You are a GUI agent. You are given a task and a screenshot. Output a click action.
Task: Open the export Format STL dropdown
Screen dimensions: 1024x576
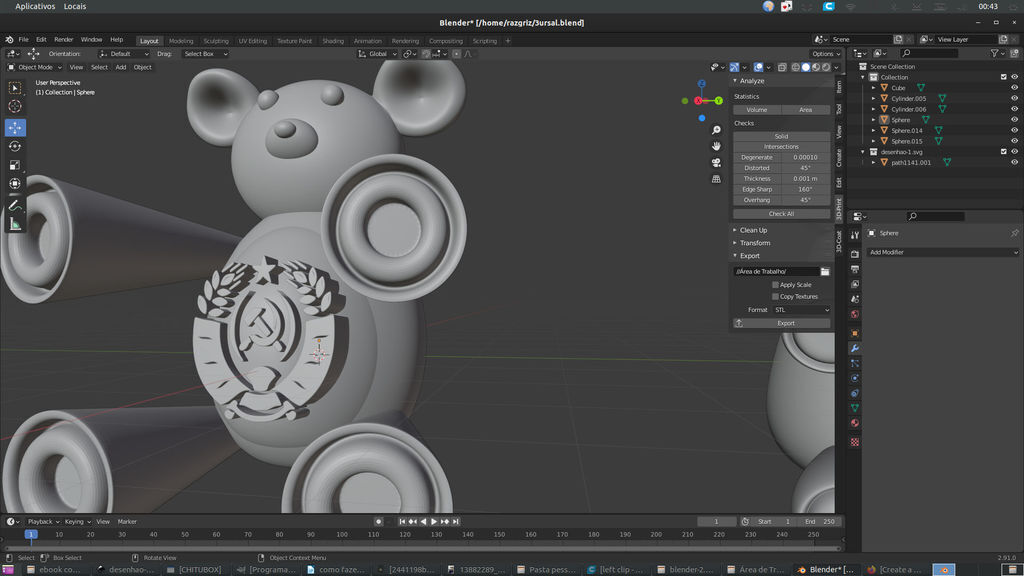801,310
